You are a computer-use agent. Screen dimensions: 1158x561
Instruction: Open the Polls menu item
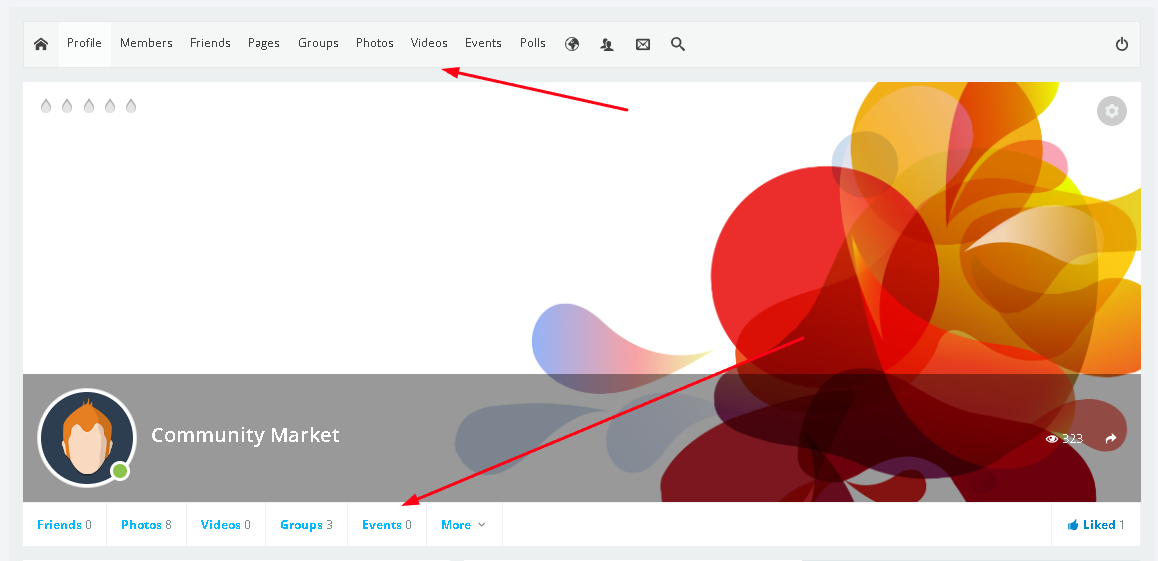click(533, 44)
